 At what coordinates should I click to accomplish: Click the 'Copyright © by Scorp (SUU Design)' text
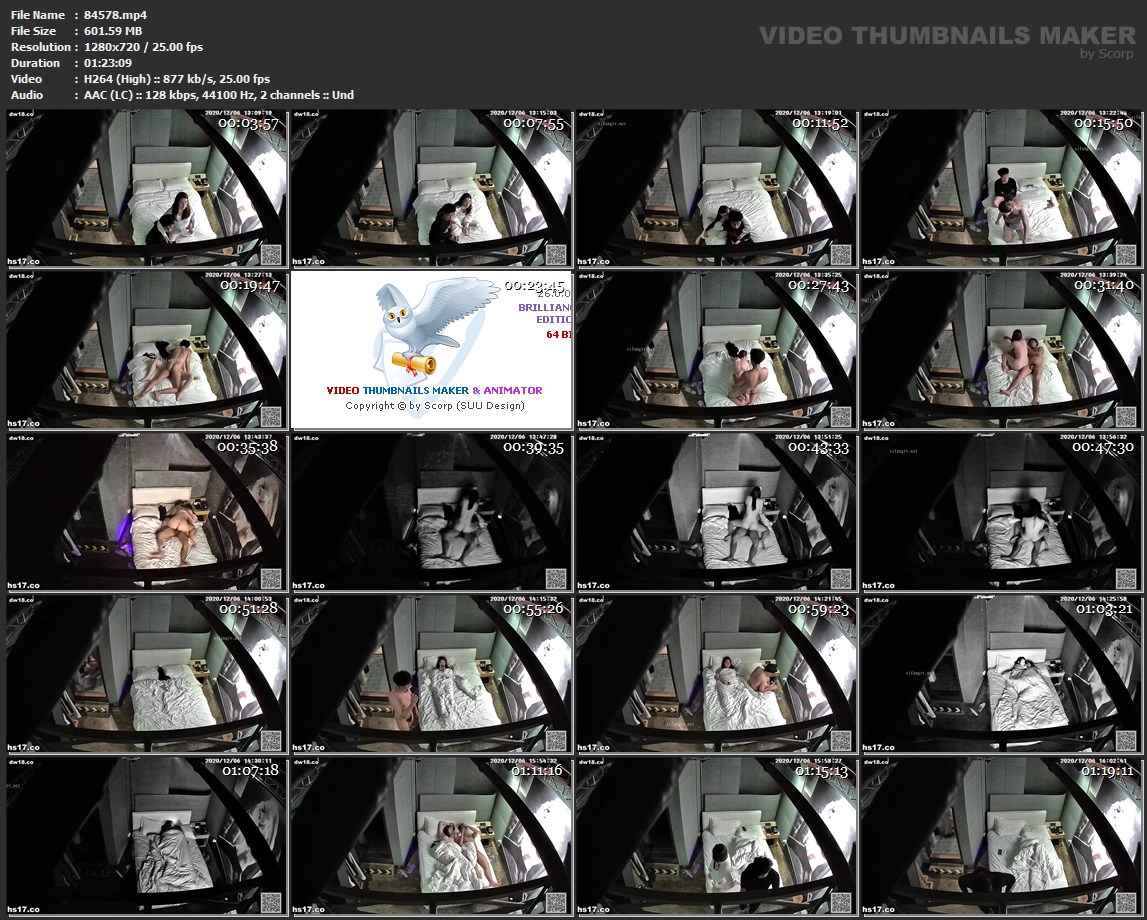click(435, 406)
